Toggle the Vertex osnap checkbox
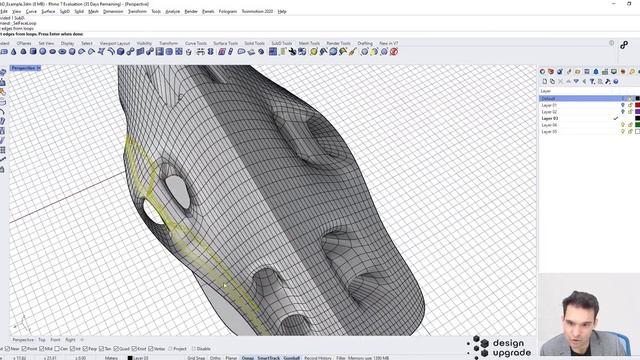 [x=151, y=349]
